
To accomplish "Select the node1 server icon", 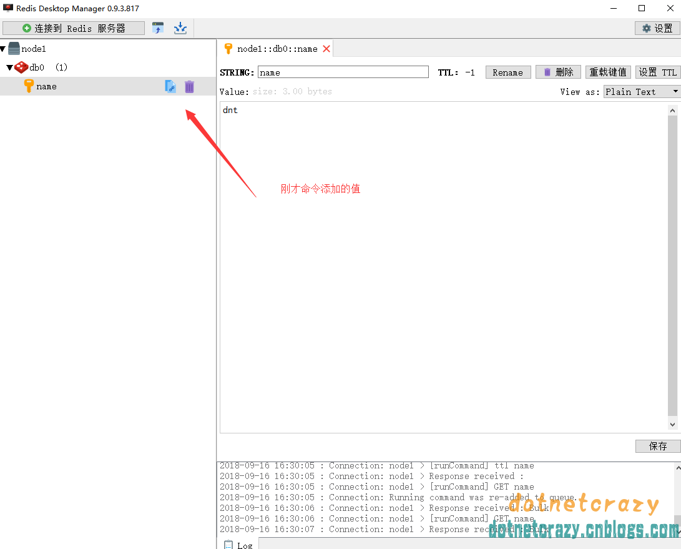I will [x=14, y=48].
